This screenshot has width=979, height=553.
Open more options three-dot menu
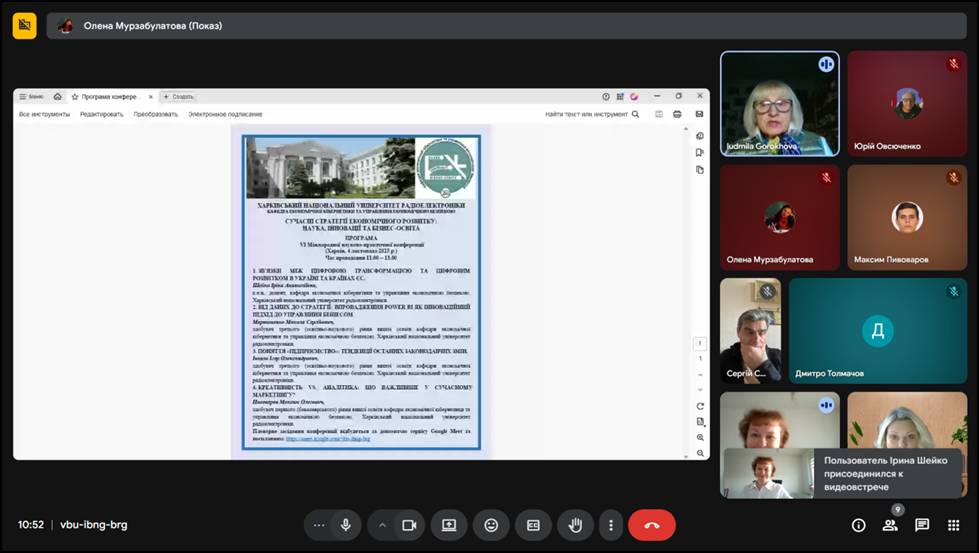[x=611, y=525]
